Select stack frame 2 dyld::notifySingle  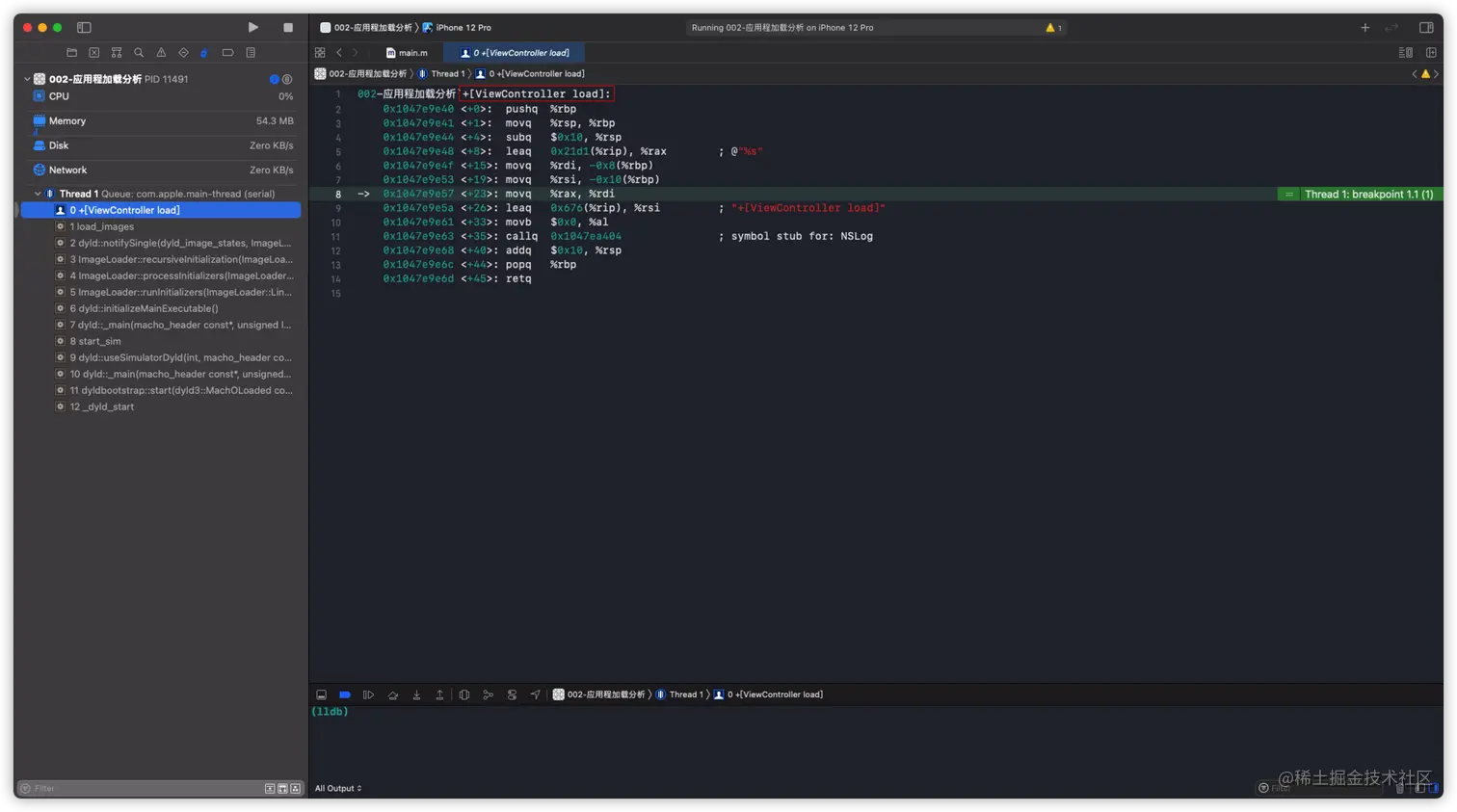162,243
